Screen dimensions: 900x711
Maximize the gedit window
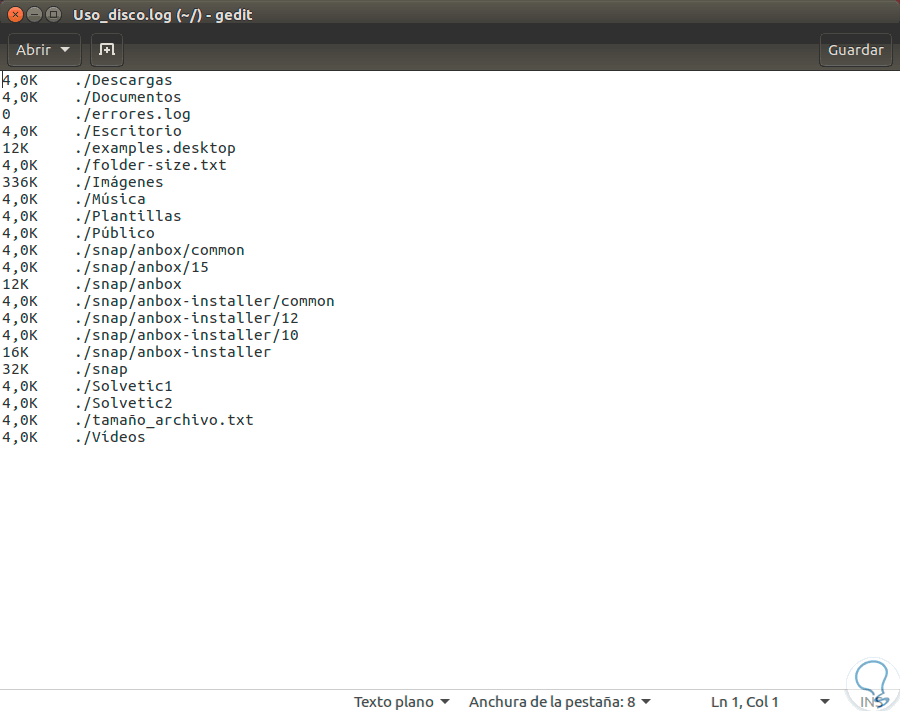click(53, 14)
